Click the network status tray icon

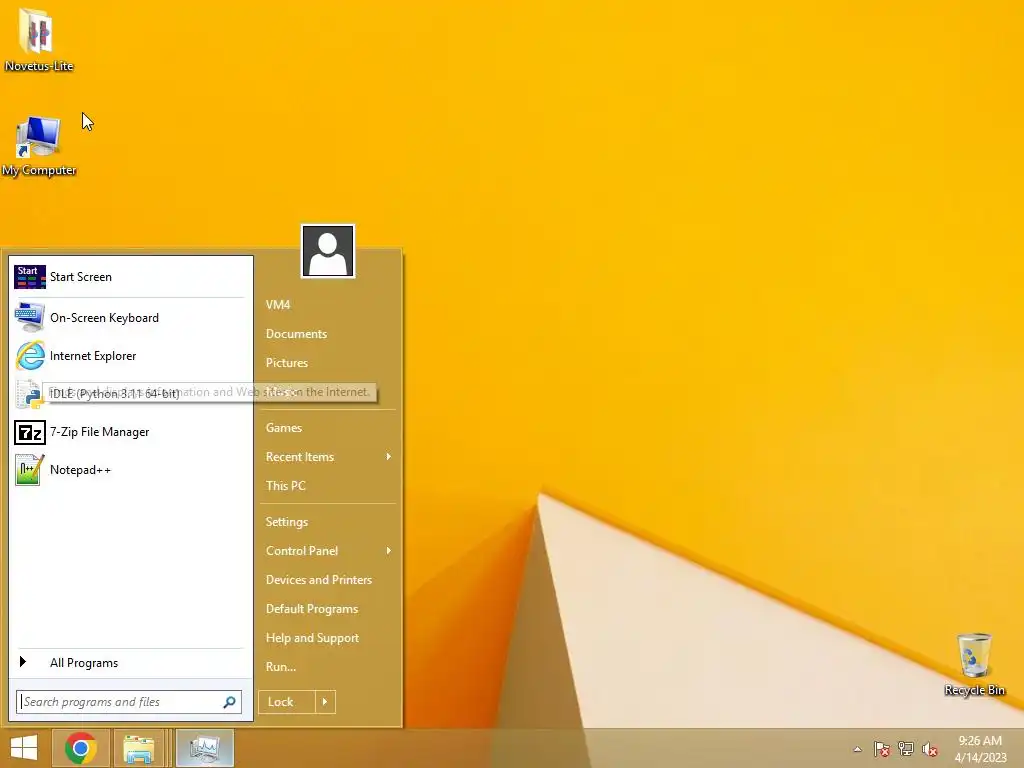point(906,749)
